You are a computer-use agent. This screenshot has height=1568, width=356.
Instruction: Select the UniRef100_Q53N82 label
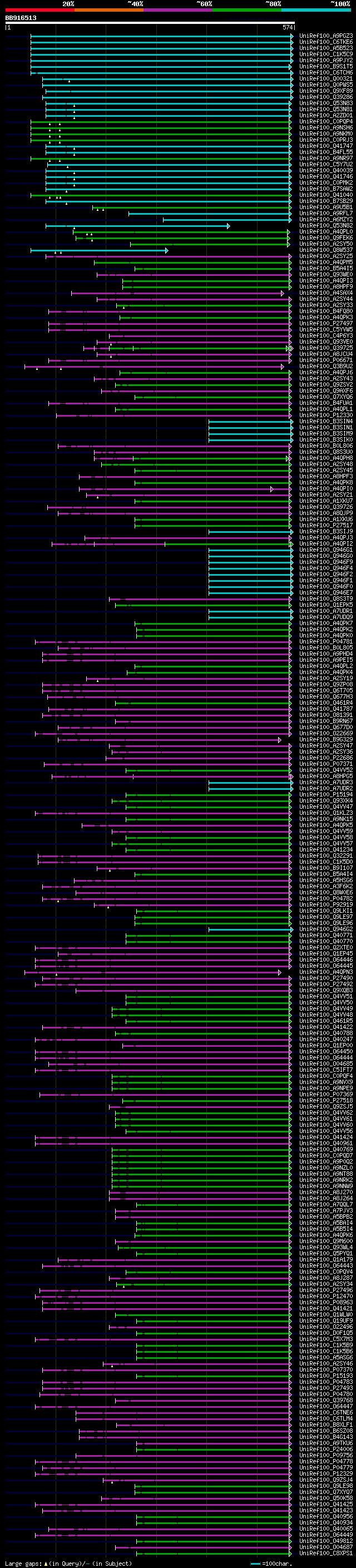[325, 226]
